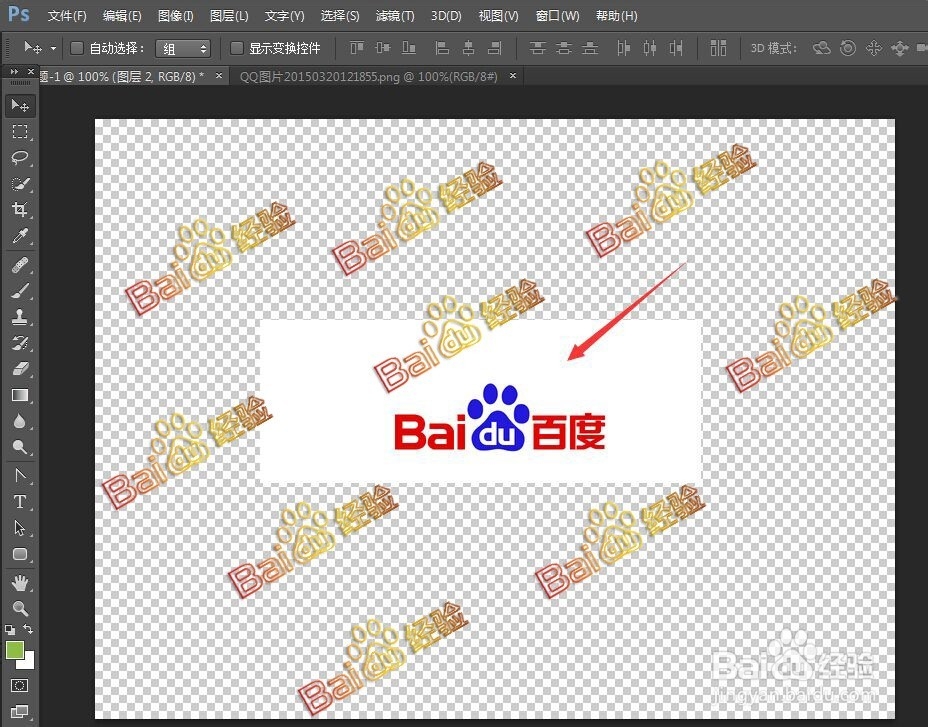
Task: Click distribute right edges icon
Action: click(x=676, y=48)
